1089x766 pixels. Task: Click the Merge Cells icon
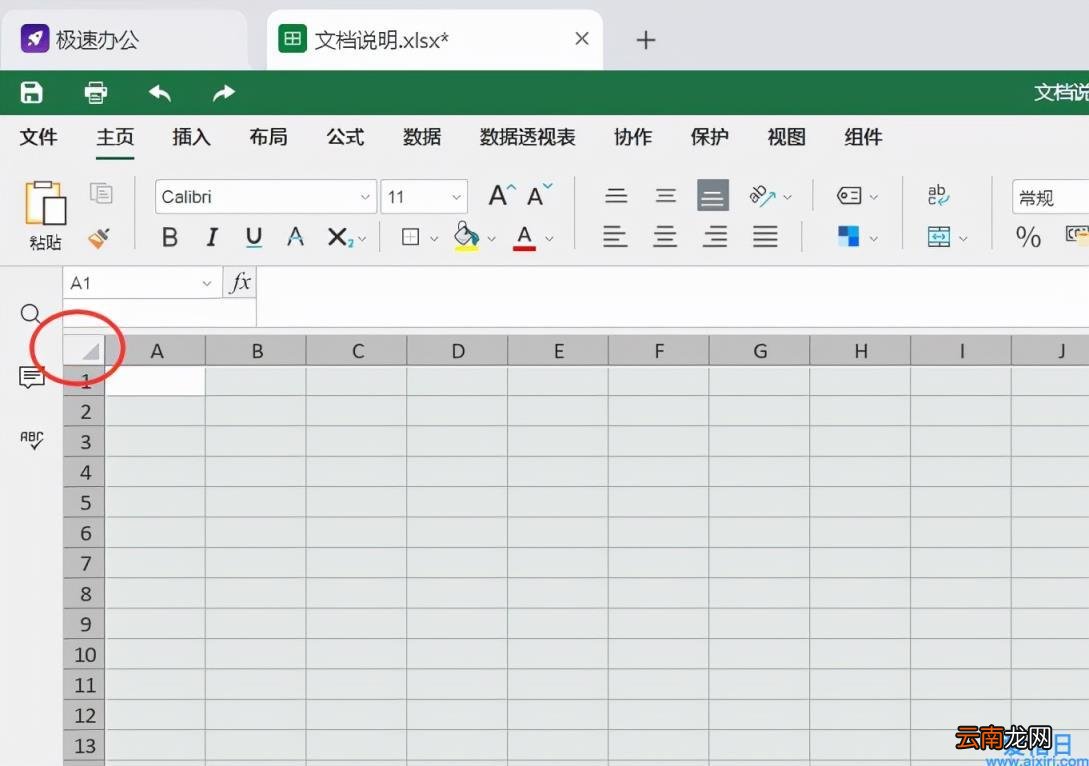coord(938,237)
